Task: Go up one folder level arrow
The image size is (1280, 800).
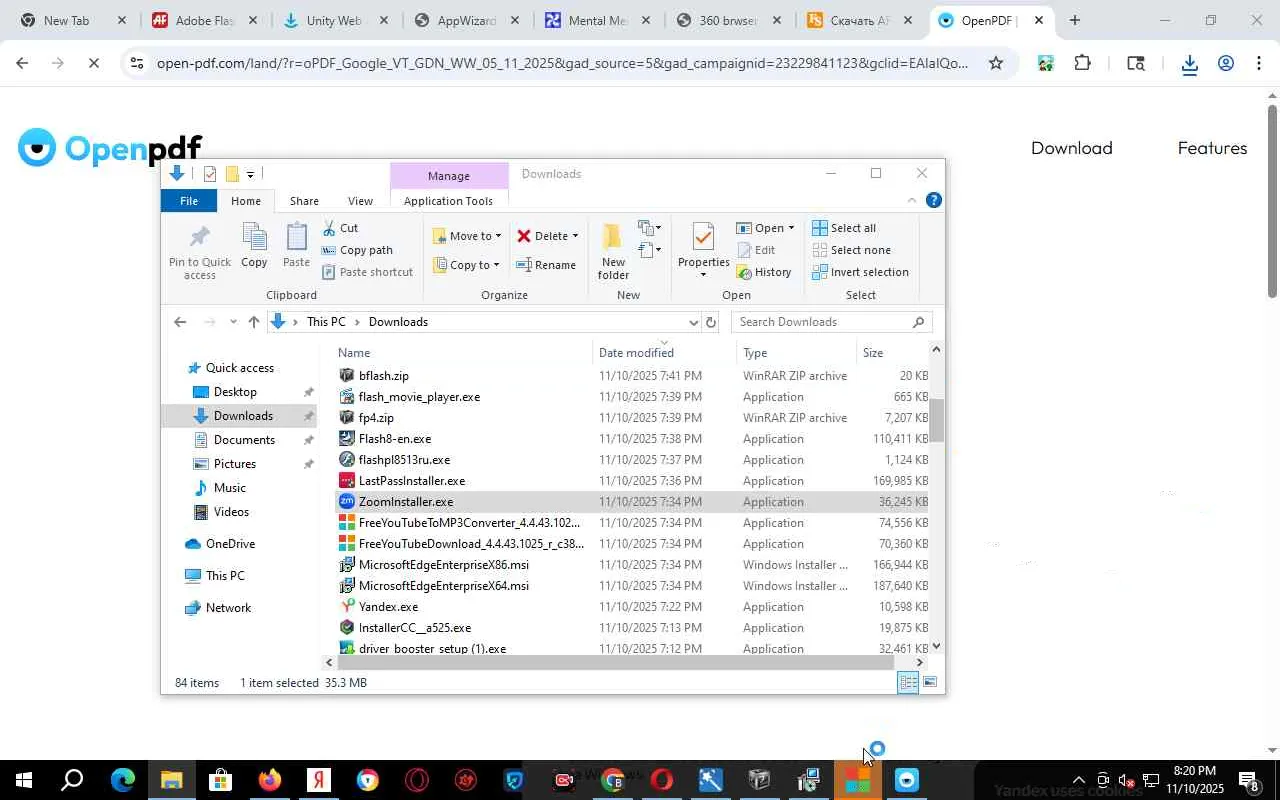Action: point(254,322)
